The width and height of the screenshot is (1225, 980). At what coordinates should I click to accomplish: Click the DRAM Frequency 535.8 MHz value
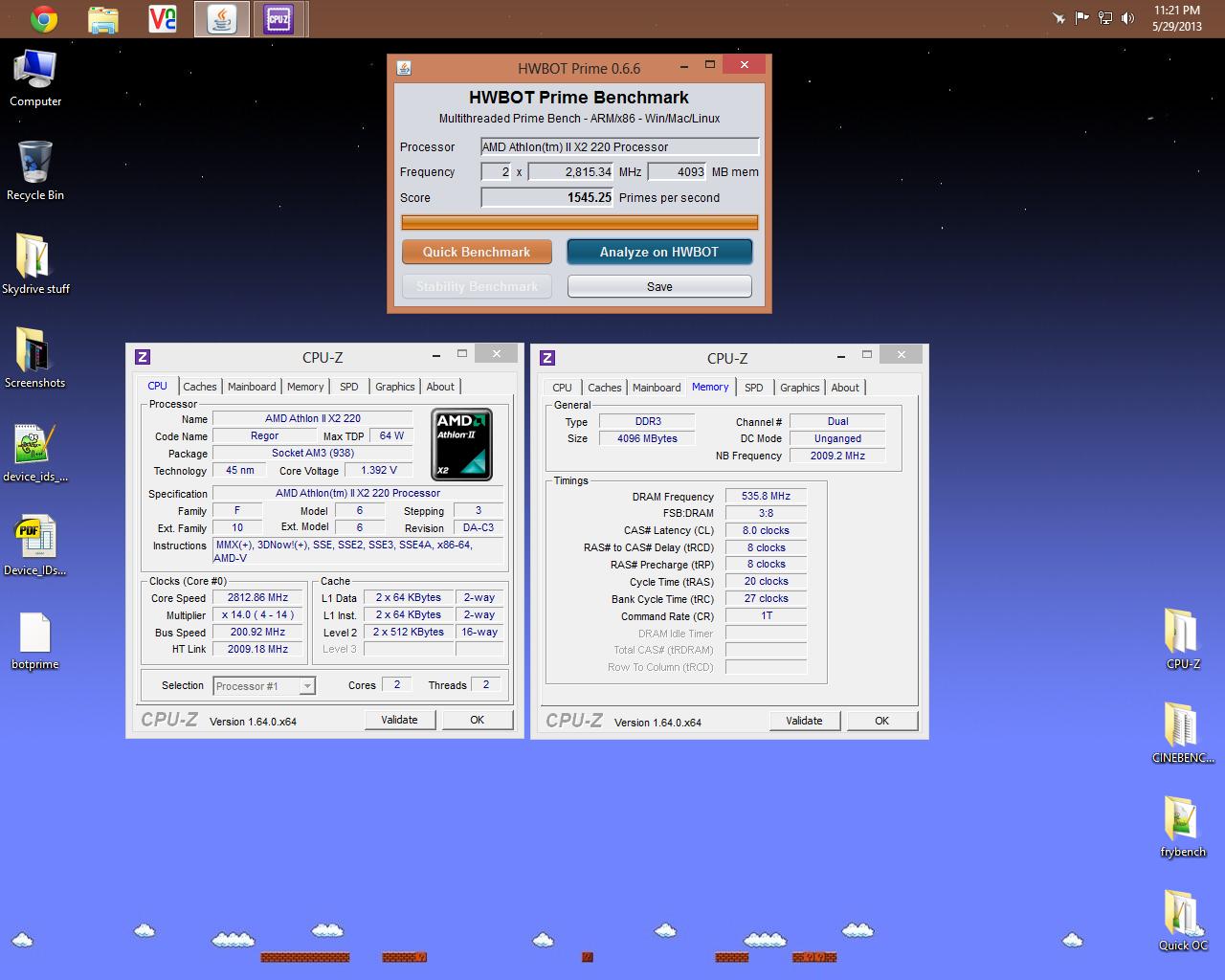[766, 496]
